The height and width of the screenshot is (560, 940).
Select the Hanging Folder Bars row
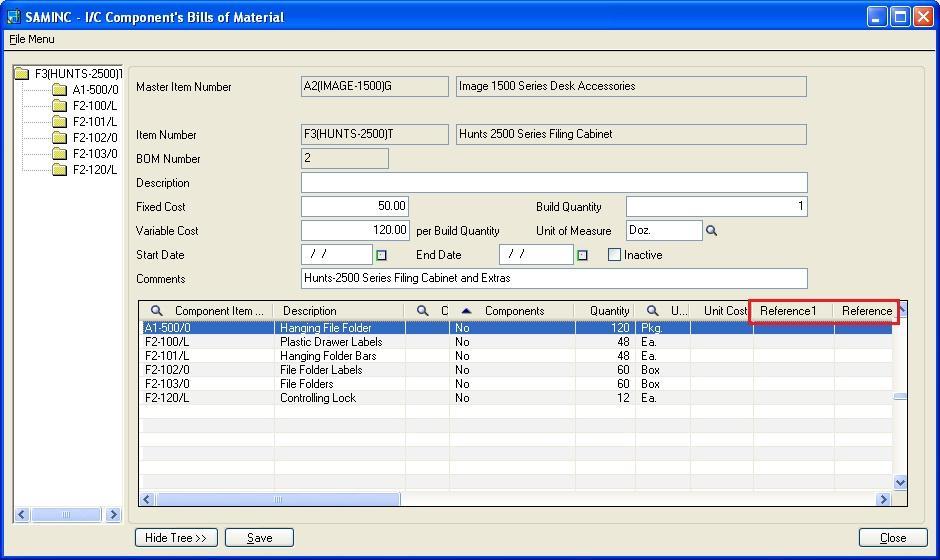[x=518, y=356]
